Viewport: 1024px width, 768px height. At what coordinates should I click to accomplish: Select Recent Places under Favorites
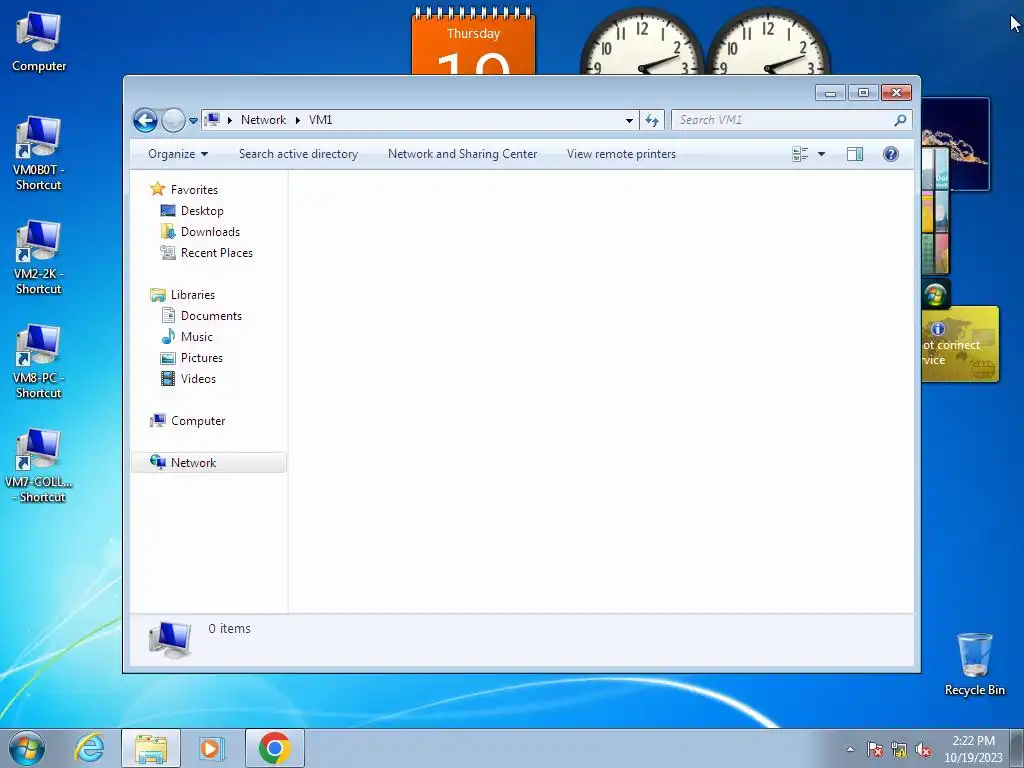point(216,253)
